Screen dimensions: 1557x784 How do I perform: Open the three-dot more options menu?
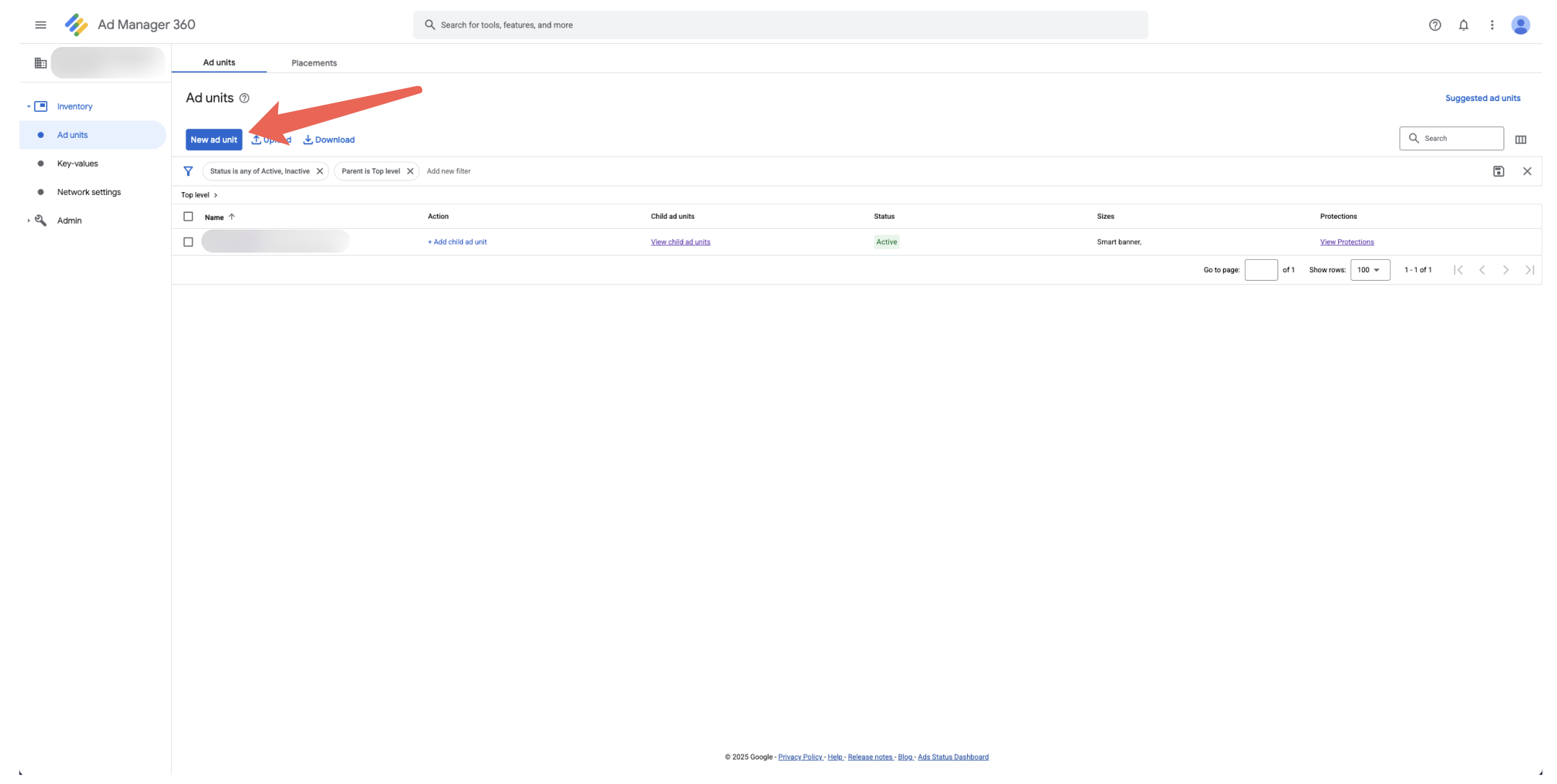[x=1492, y=25]
